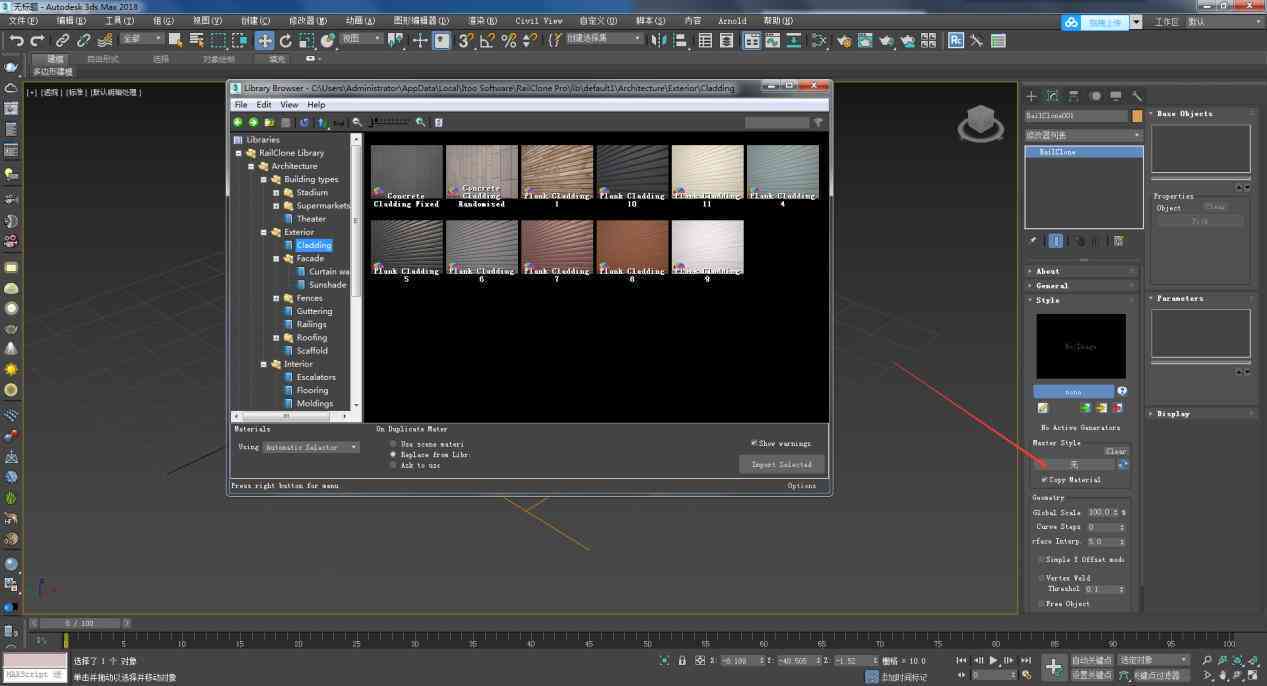Open the Arnold menu in 3ds Max
The height and width of the screenshot is (686, 1267).
732,20
